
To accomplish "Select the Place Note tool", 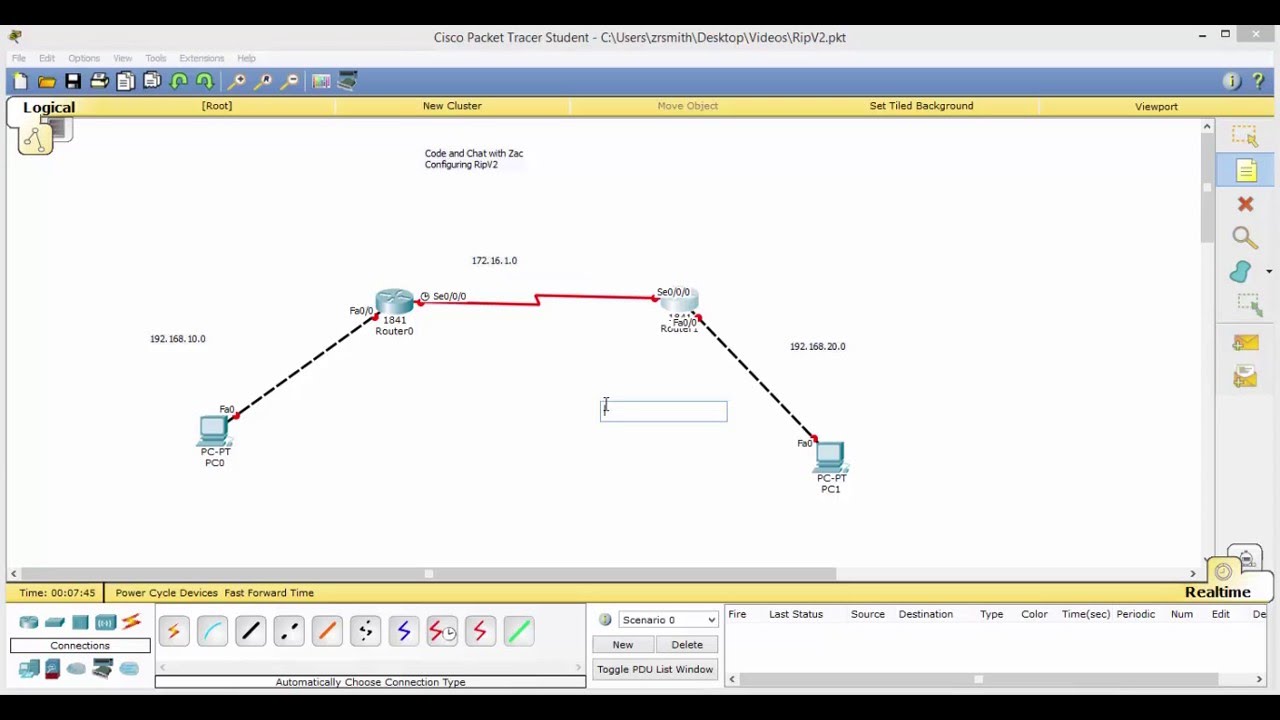I will pos(1245,171).
